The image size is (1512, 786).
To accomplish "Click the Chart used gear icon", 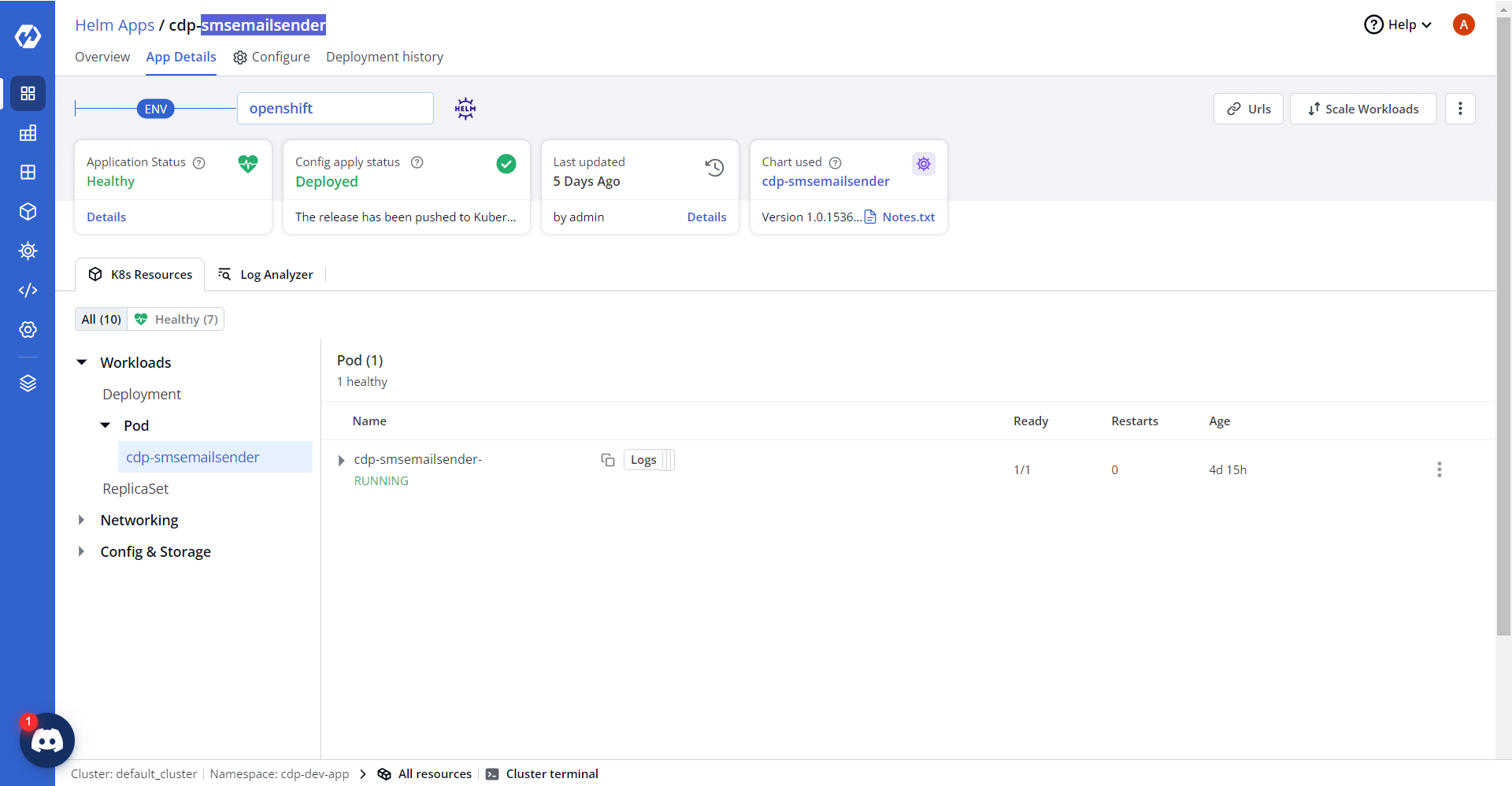I will [x=923, y=164].
